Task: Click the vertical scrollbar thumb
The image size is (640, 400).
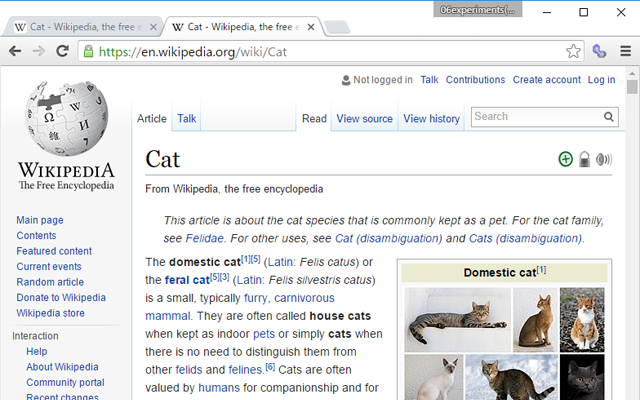Action: [632, 87]
